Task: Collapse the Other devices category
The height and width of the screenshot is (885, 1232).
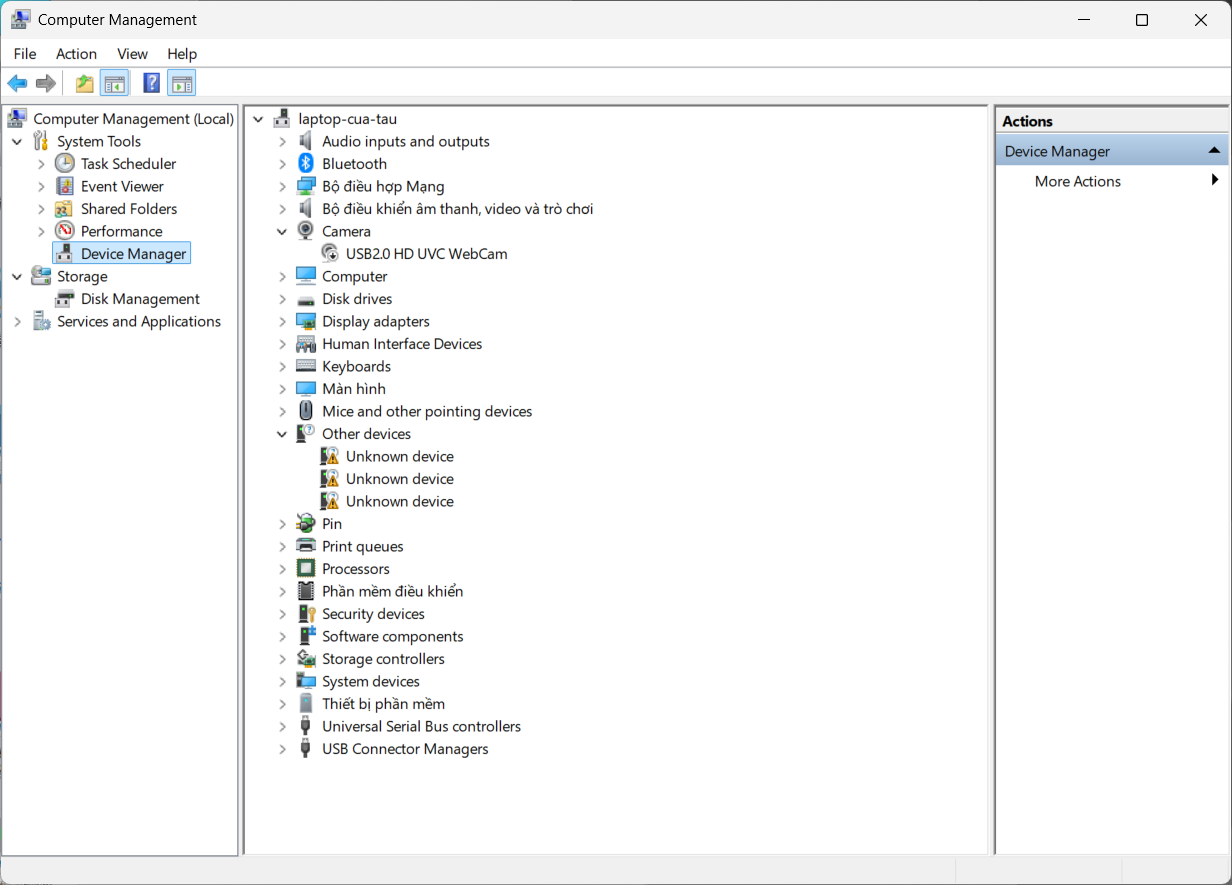Action: click(283, 434)
